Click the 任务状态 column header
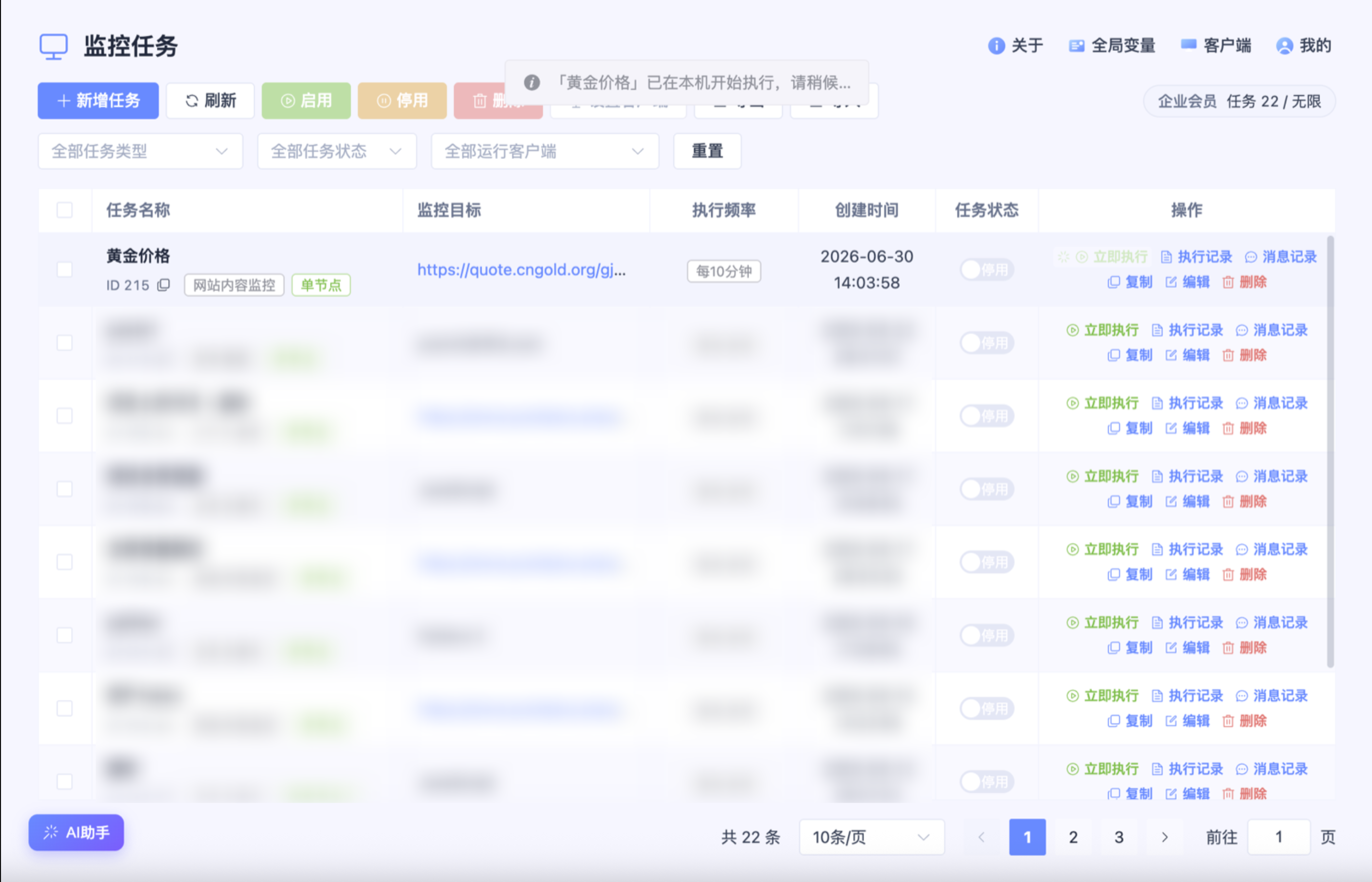Viewport: 1372px width, 882px height. [x=986, y=210]
